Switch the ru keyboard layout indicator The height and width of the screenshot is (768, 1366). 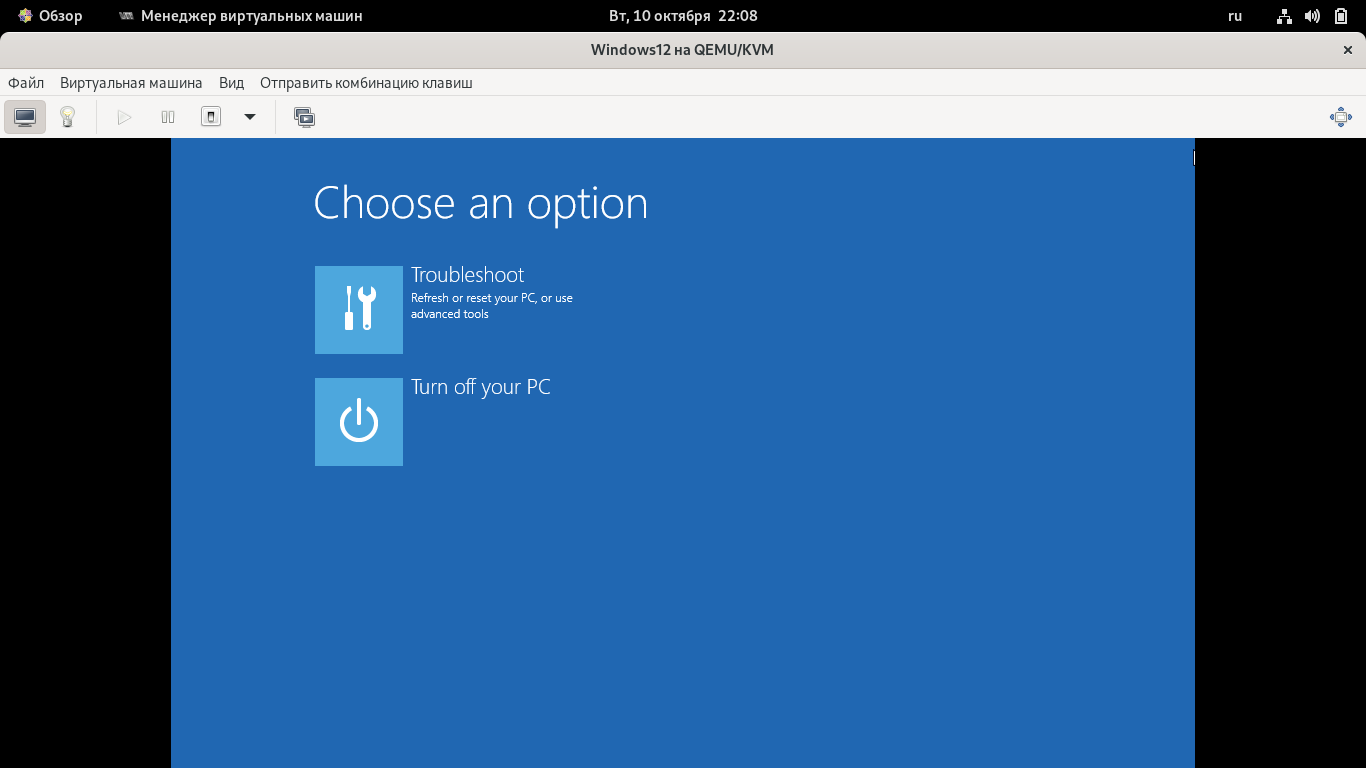1235,16
